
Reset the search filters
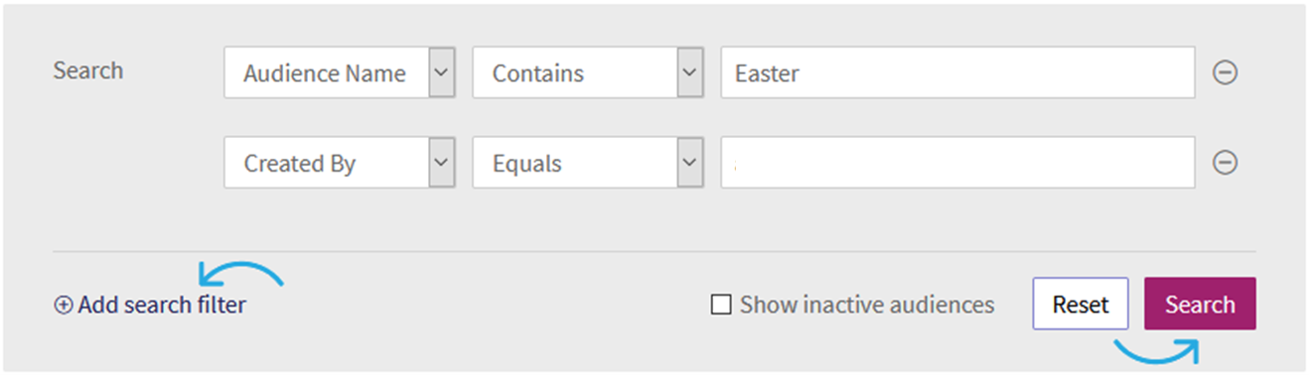point(1080,304)
